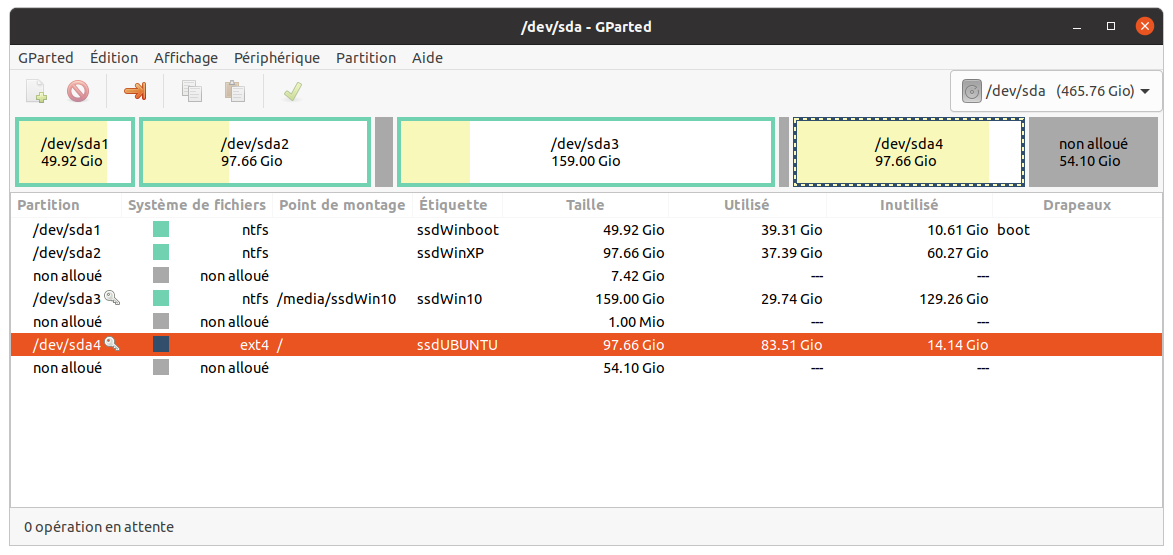This screenshot has height=555, width=1173.
Task: Click the Copy partition toolbar icon
Action: point(192,92)
